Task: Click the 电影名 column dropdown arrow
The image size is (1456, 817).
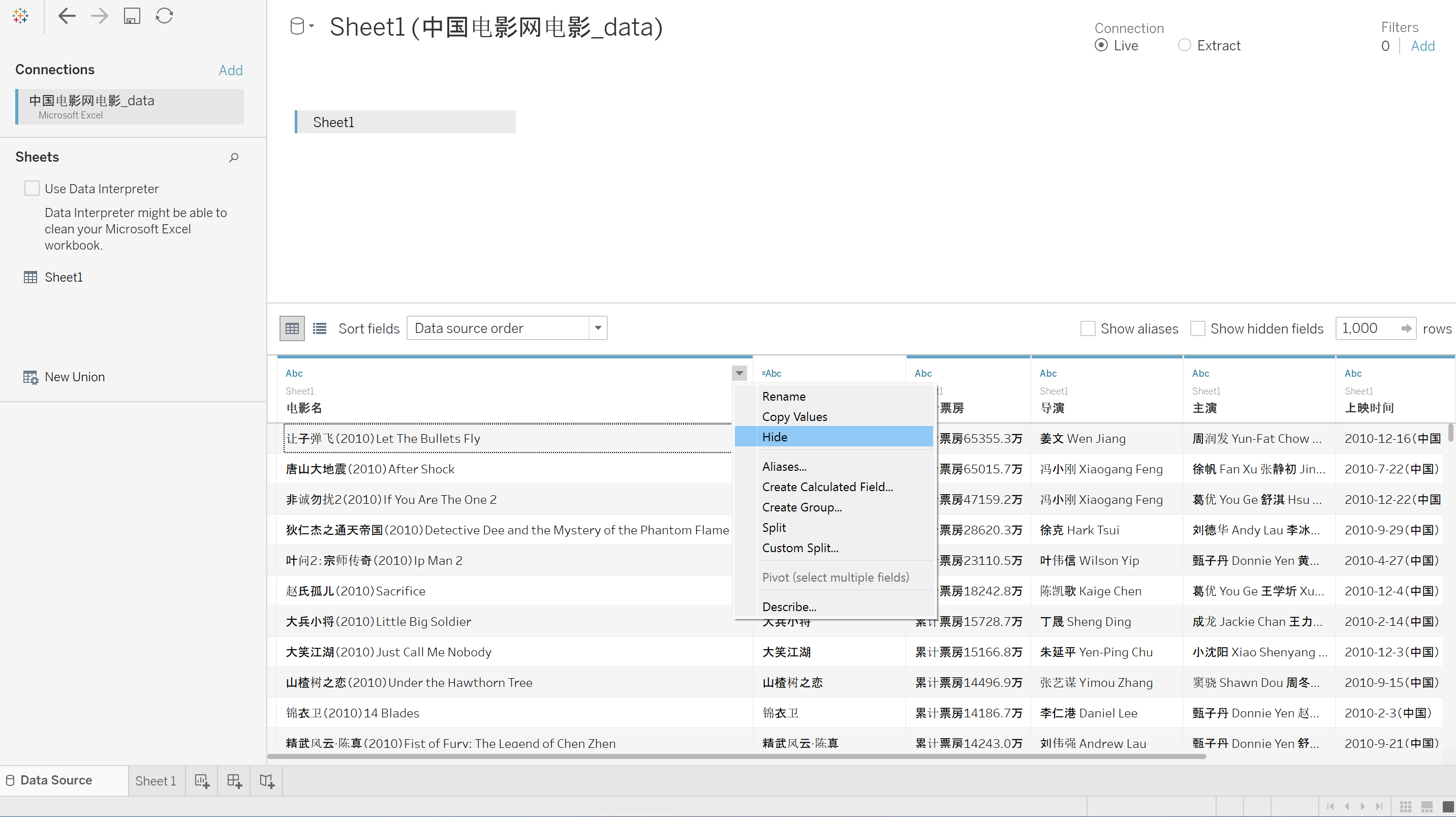Action: 739,373
